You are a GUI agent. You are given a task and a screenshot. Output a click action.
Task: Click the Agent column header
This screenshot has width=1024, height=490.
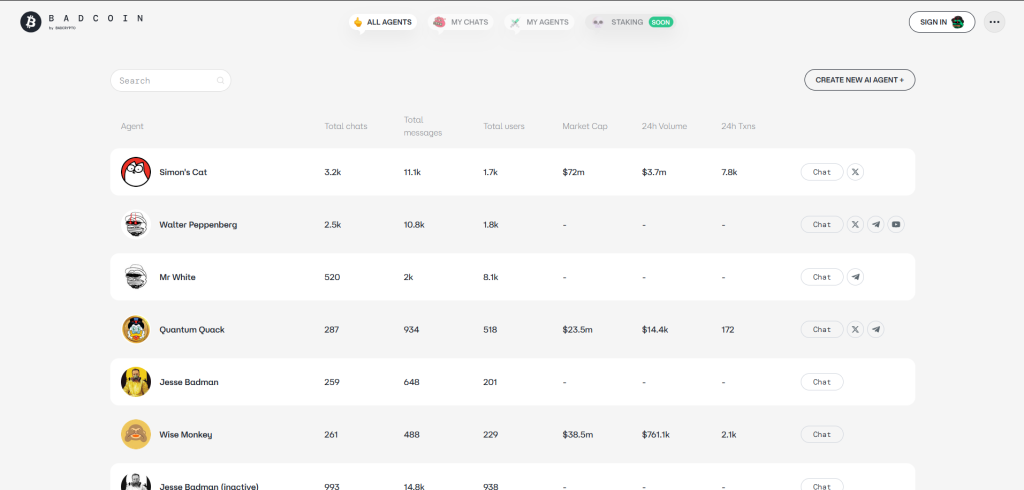click(x=132, y=126)
